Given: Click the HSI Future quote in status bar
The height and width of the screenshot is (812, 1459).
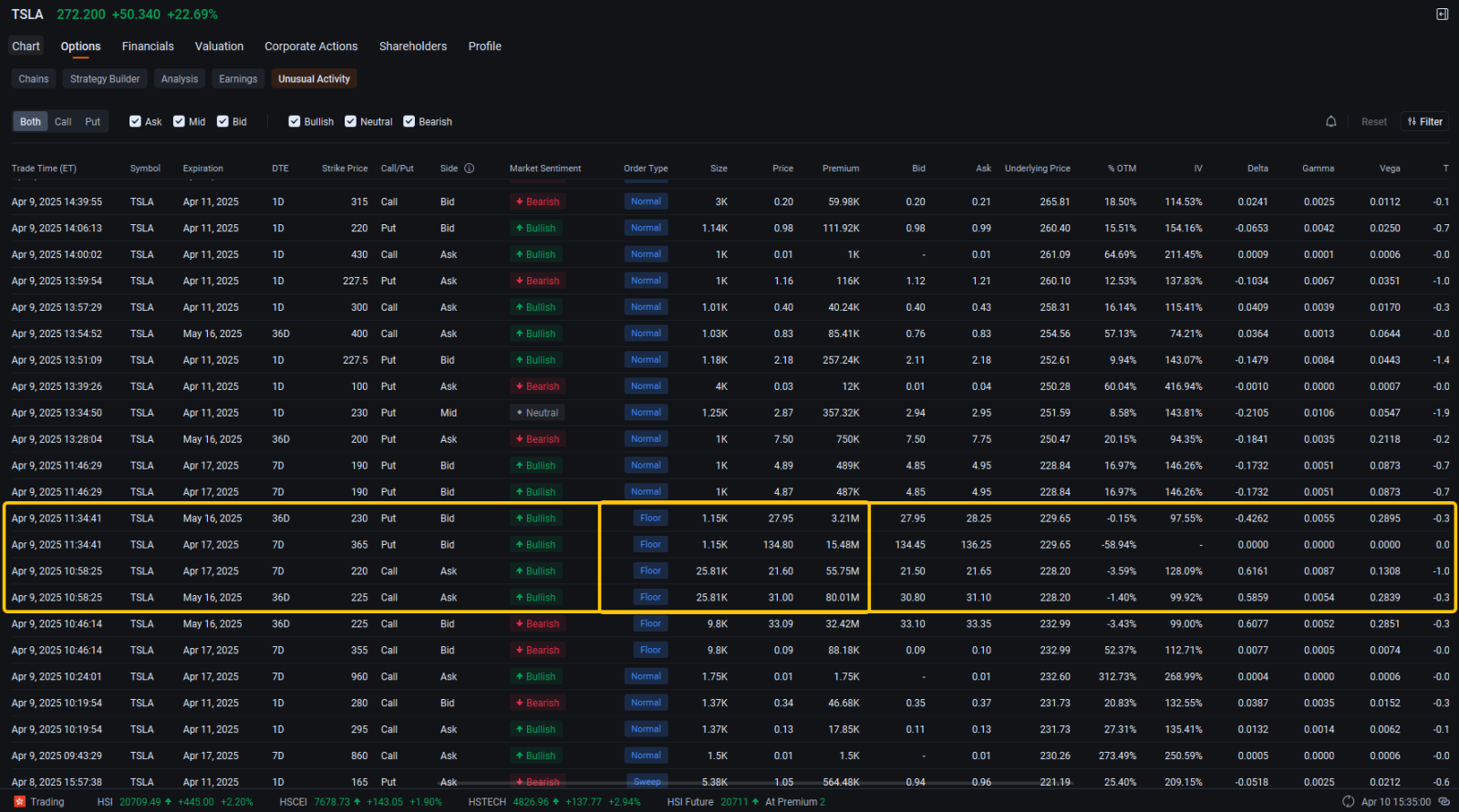Looking at the screenshot, I should click(x=746, y=802).
